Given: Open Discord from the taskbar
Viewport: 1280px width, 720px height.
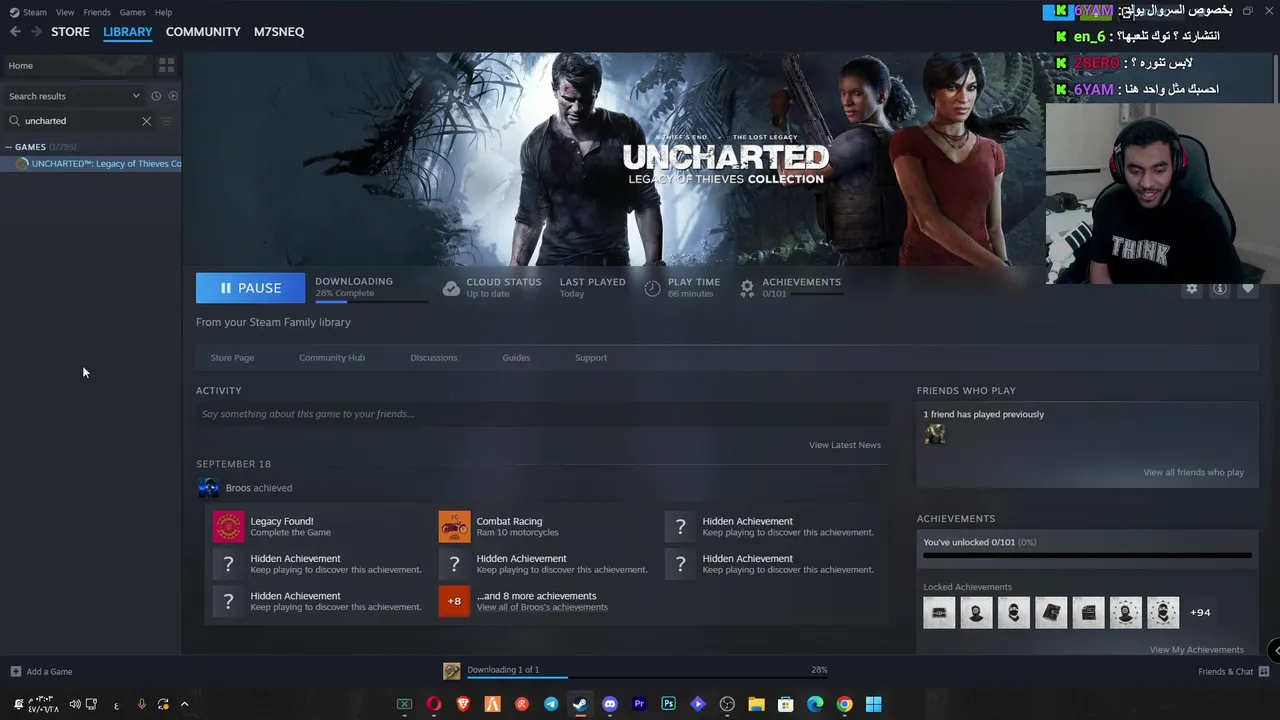Looking at the screenshot, I should [x=610, y=704].
